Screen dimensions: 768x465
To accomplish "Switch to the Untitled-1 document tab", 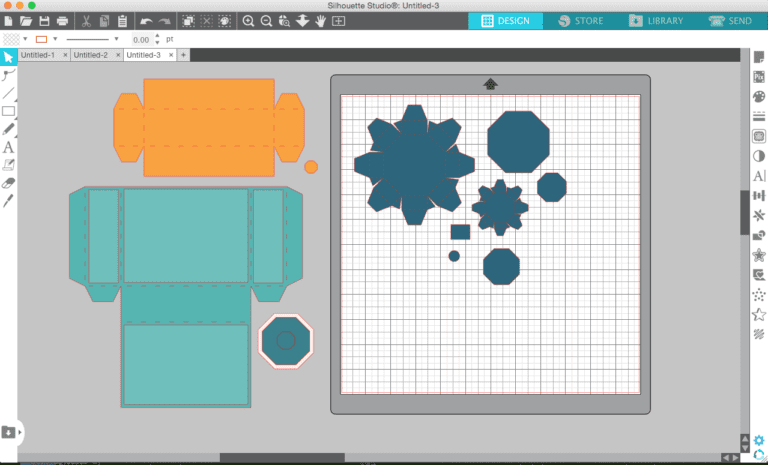I will [40, 55].
